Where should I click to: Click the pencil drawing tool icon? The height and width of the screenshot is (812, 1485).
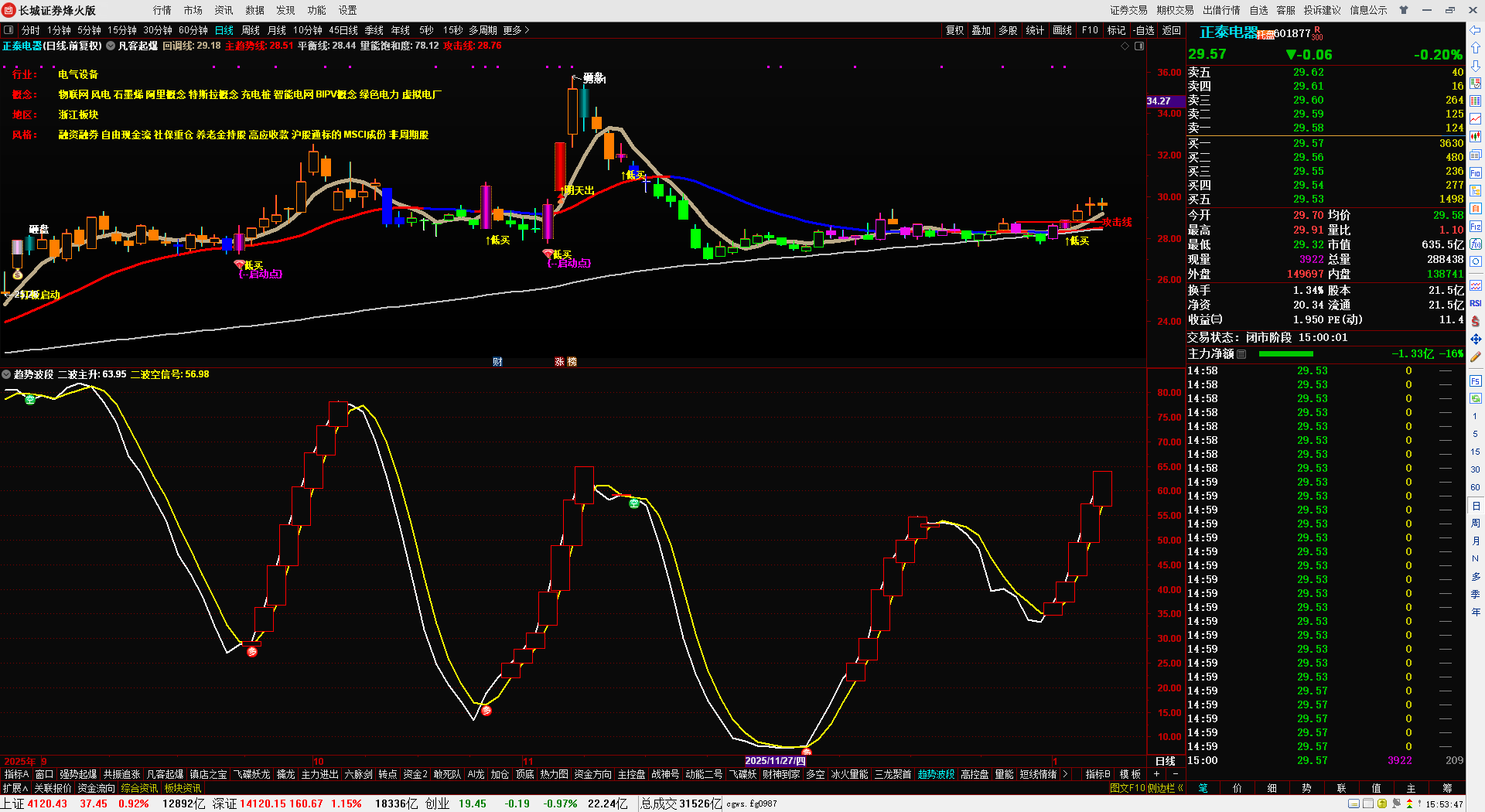tap(1476, 357)
